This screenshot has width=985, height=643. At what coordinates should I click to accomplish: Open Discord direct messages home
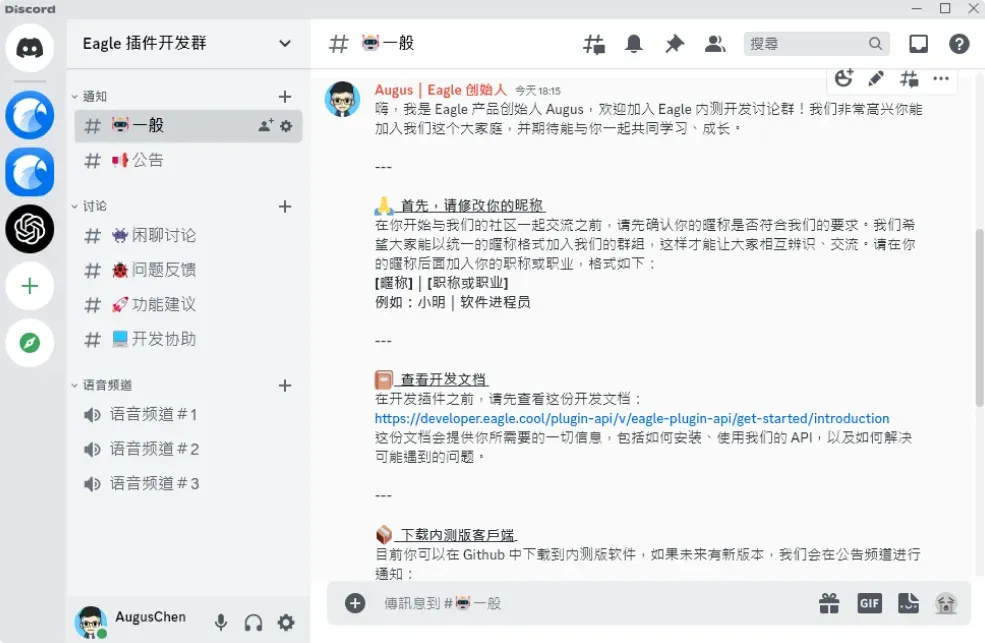click(x=30, y=48)
